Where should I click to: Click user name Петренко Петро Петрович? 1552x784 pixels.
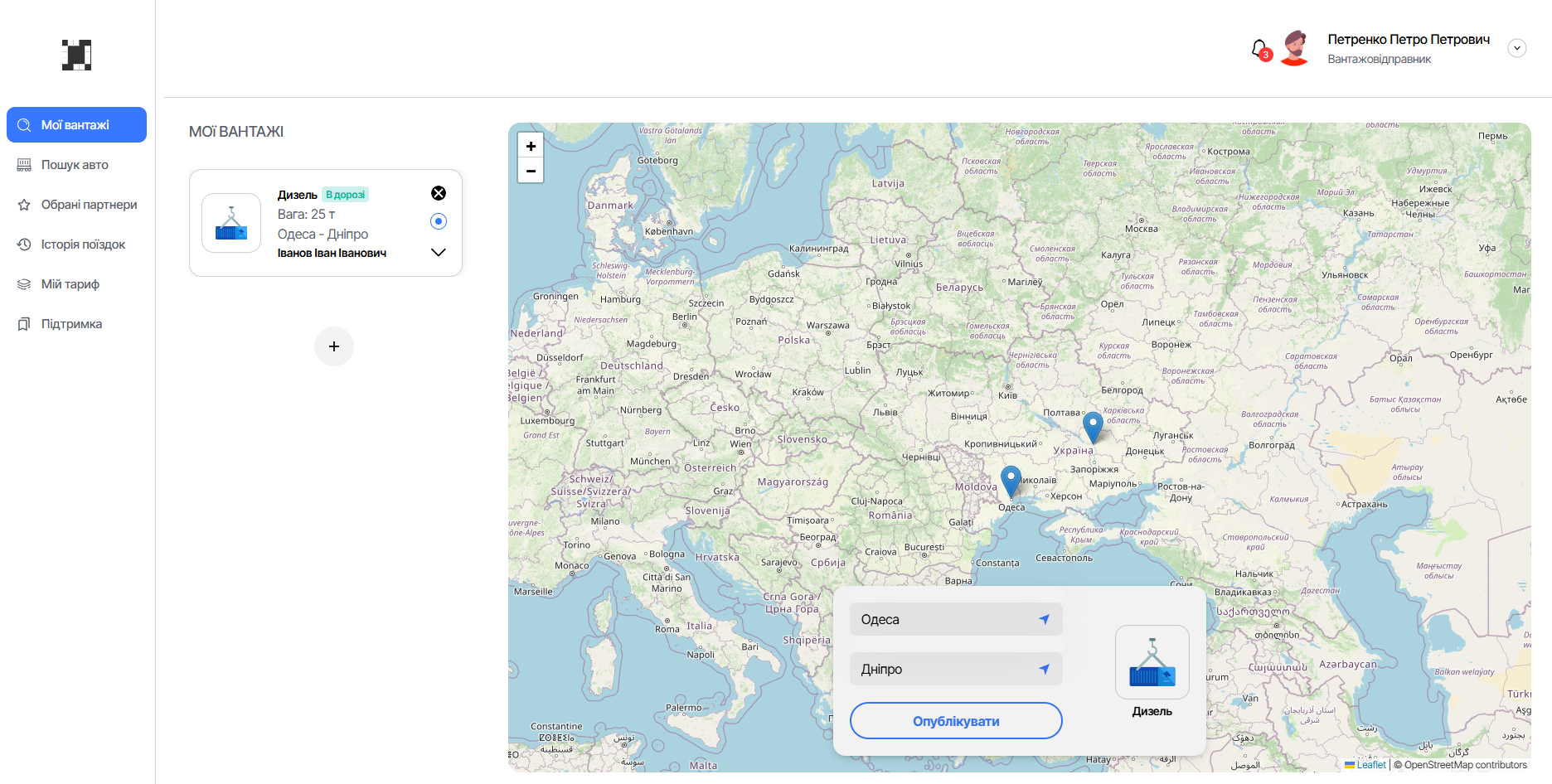click(1409, 39)
